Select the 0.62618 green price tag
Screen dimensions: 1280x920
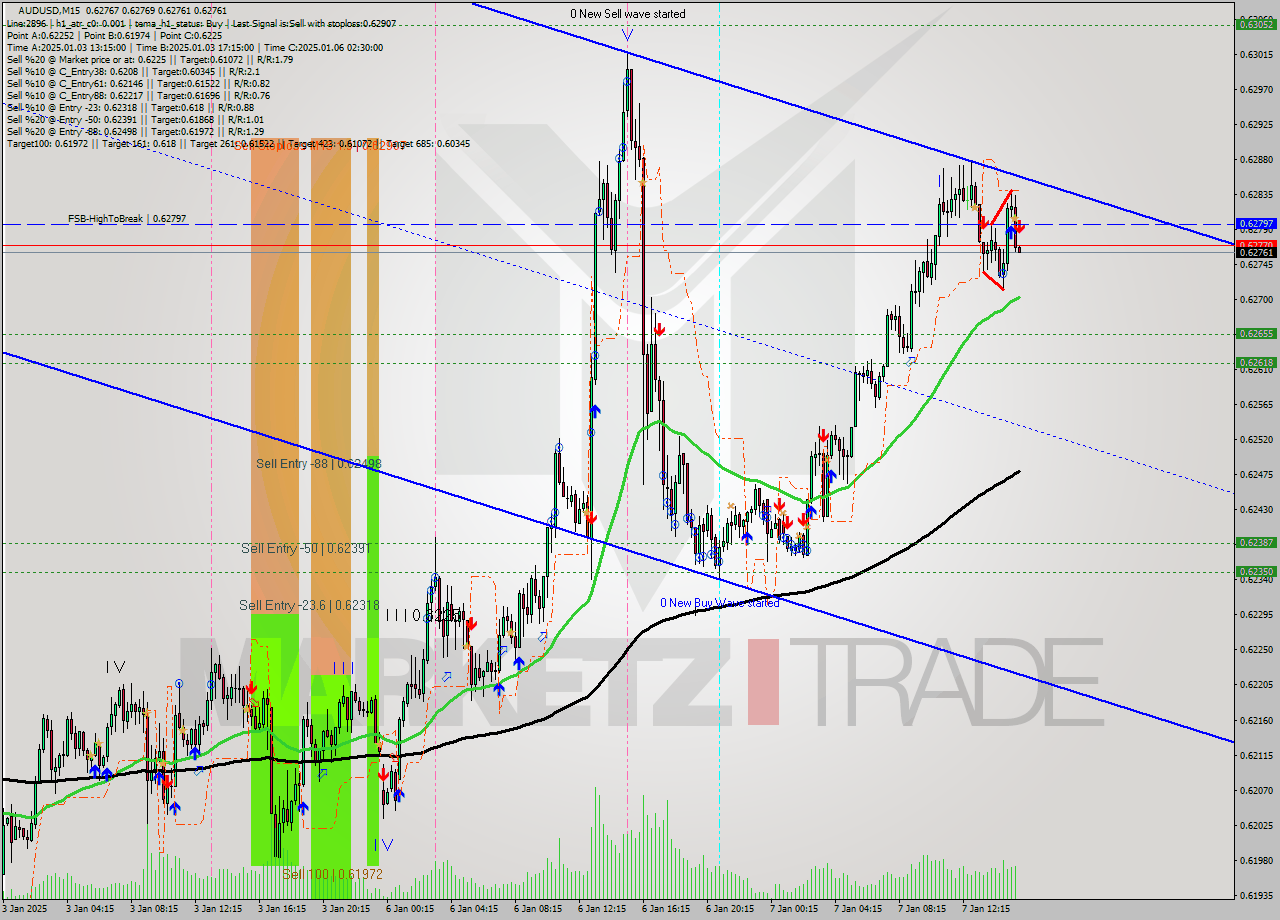1256,363
